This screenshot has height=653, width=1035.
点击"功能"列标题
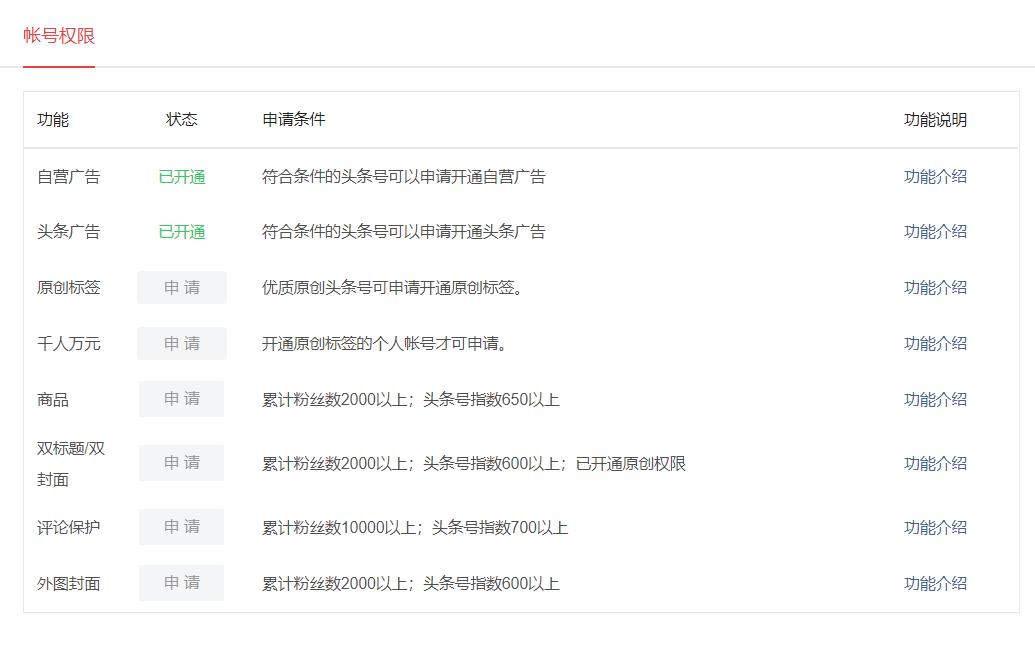tap(53, 119)
